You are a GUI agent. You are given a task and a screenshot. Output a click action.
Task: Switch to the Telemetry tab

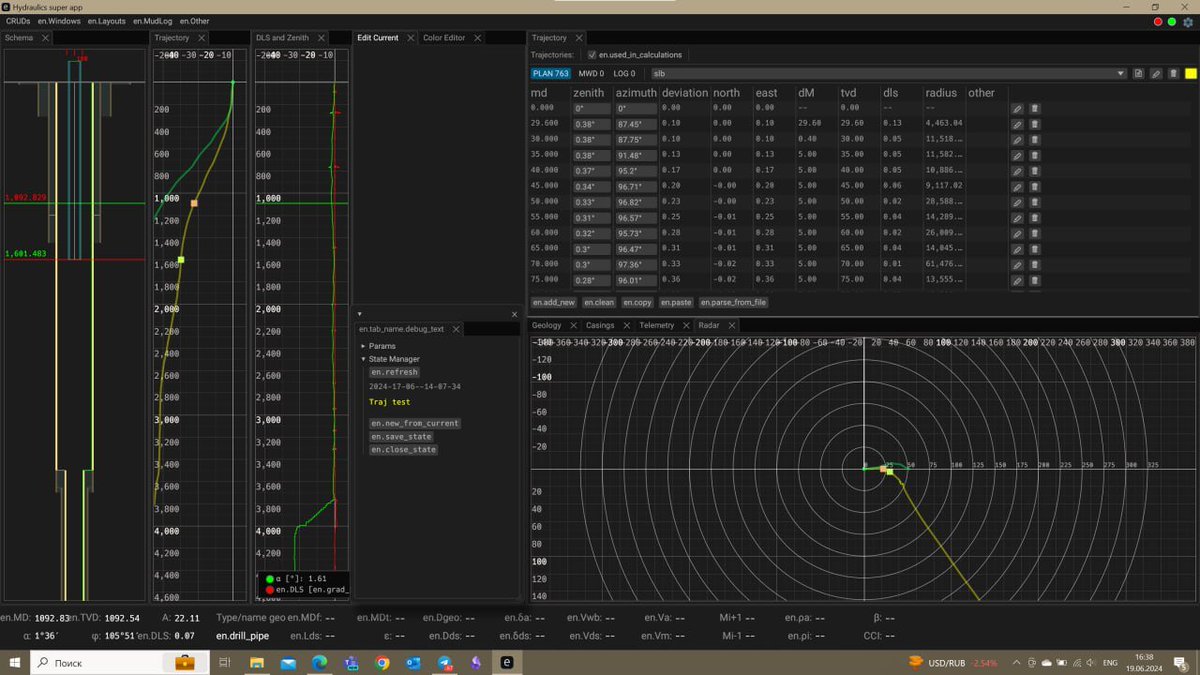click(x=656, y=326)
